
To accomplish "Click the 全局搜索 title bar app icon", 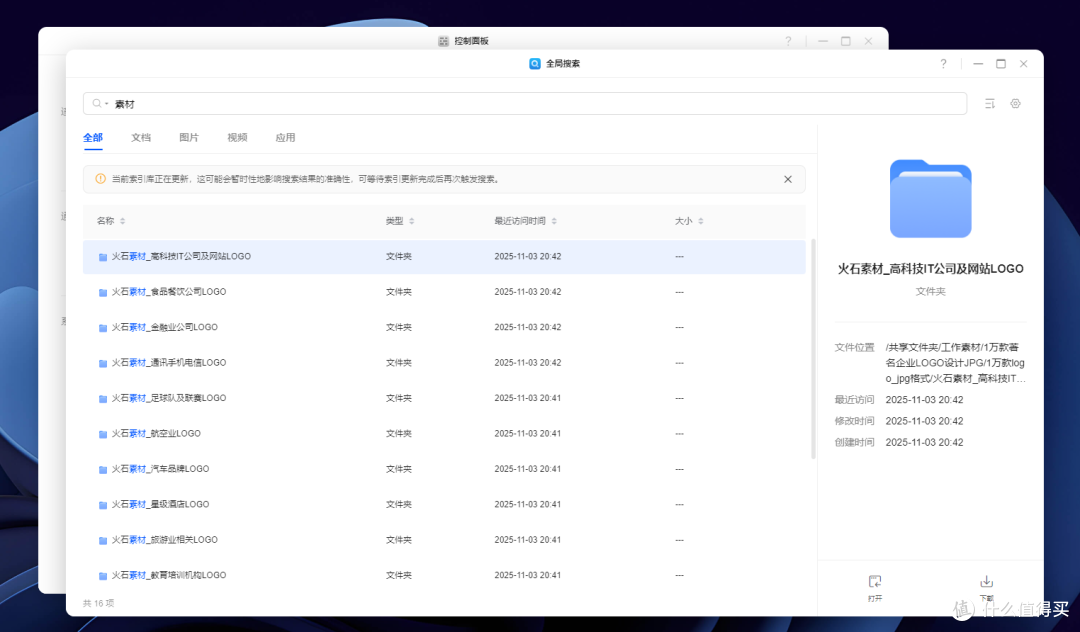I will [x=534, y=63].
